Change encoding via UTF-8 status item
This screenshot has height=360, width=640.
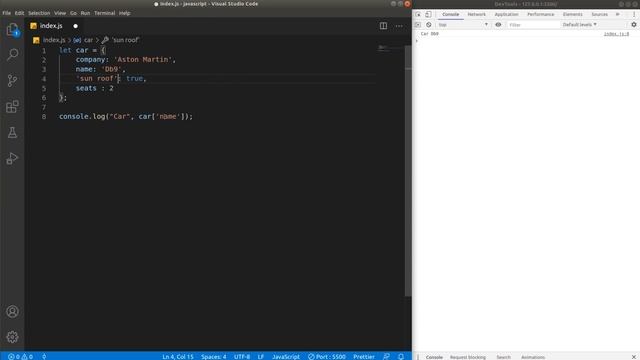[242, 356]
